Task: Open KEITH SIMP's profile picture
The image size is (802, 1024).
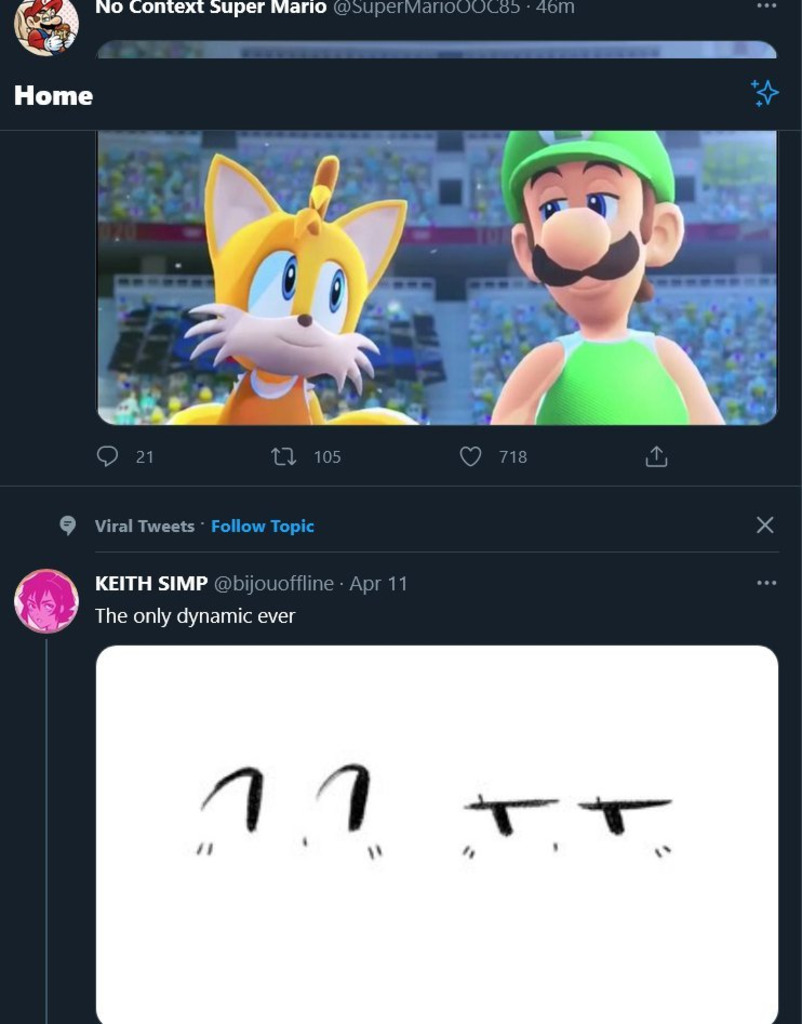Action: pos(46,601)
